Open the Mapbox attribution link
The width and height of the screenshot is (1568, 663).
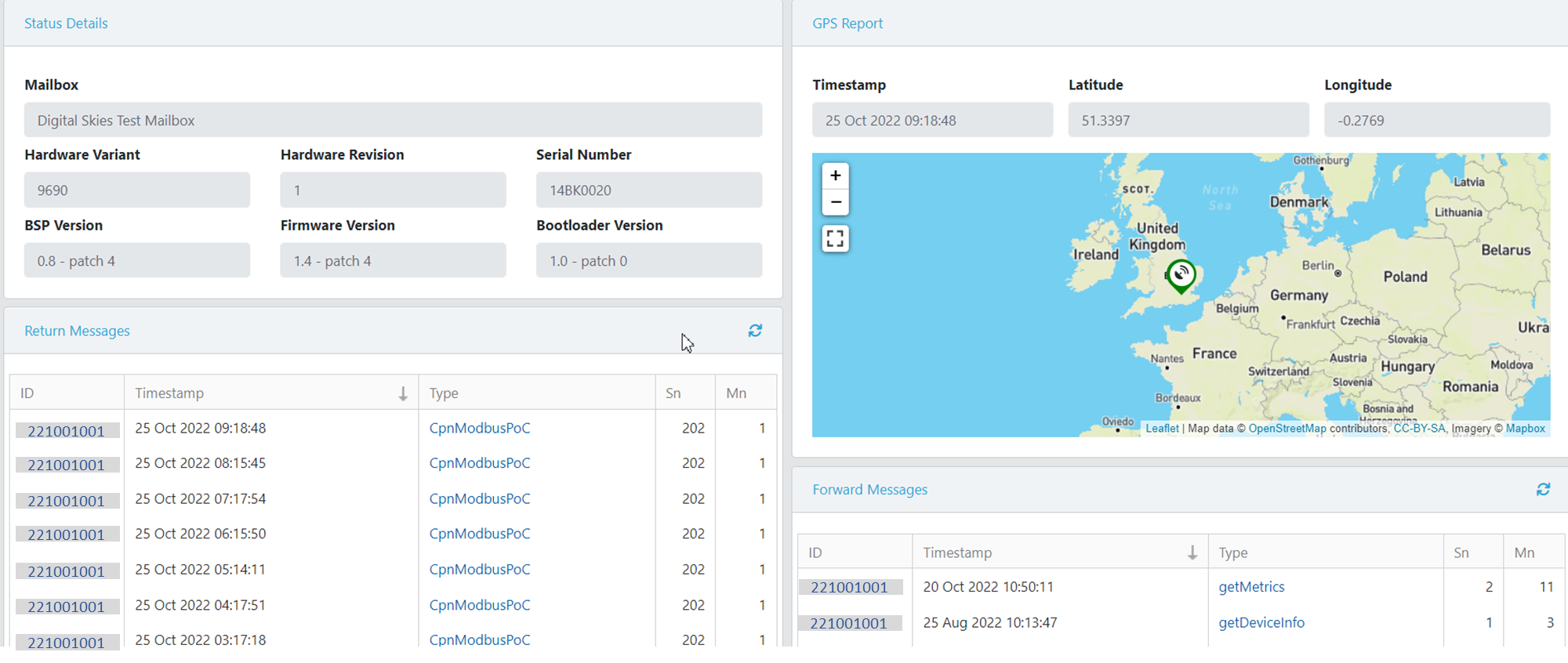click(1525, 429)
